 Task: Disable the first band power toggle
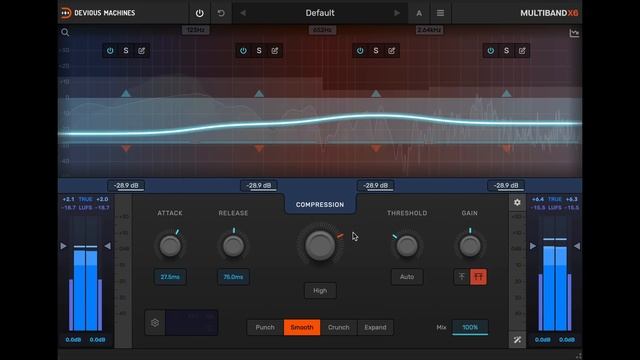(x=110, y=51)
